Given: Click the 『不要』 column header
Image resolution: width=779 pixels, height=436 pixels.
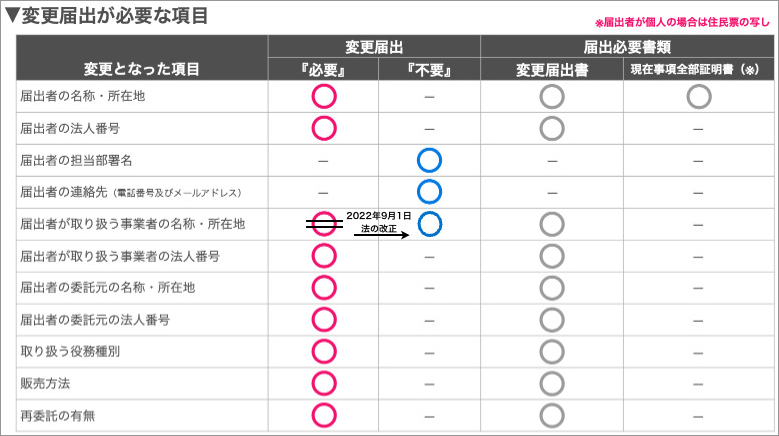Looking at the screenshot, I should 429,70.
